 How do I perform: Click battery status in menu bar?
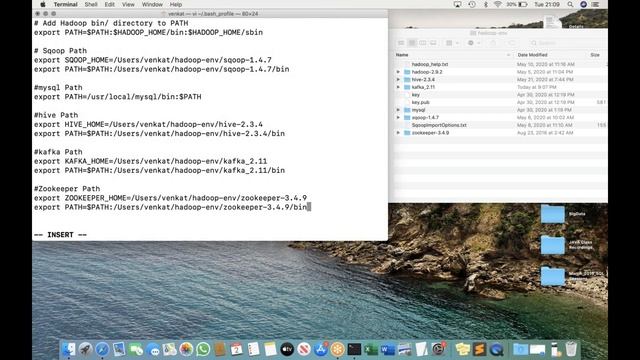[517, 4]
